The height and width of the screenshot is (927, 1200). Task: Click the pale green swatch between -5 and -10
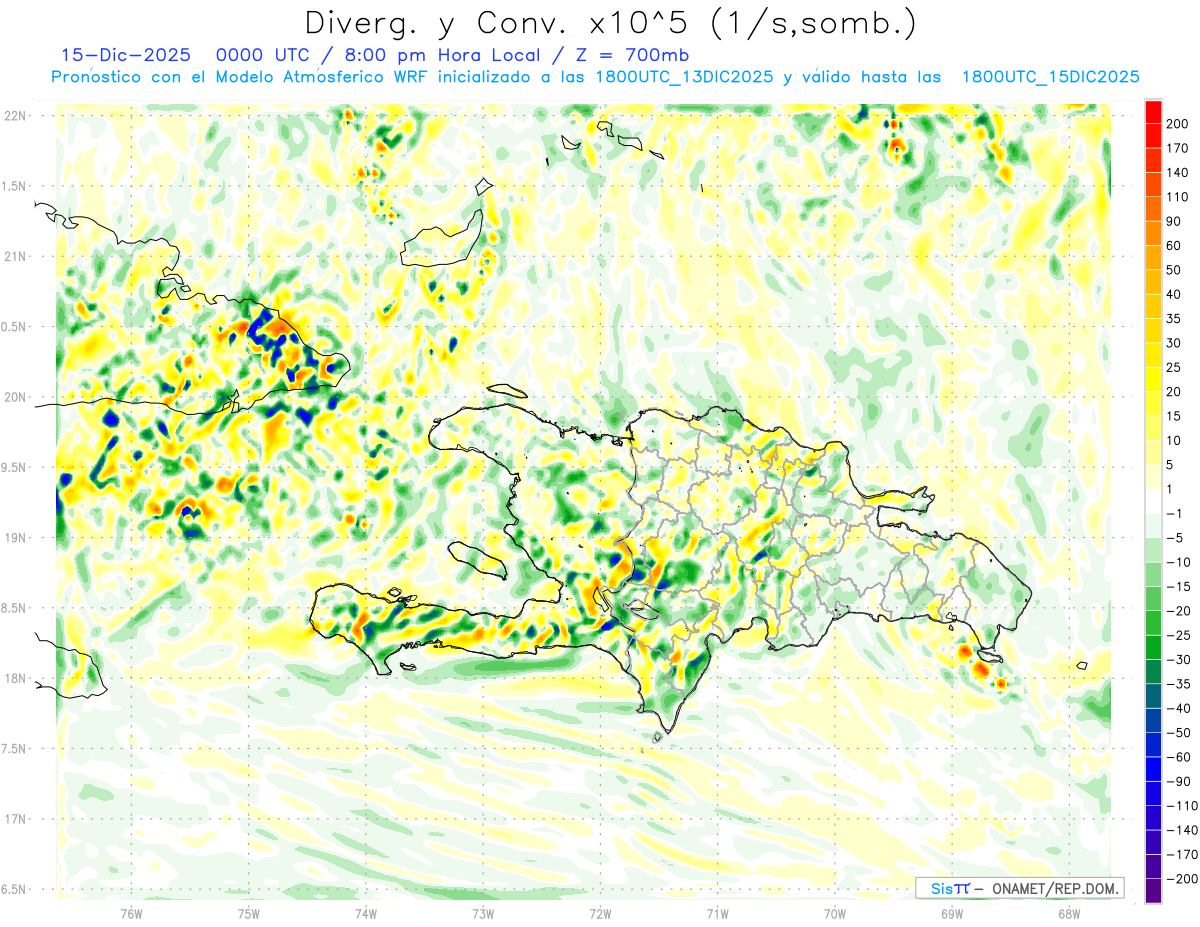pyautogui.click(x=1153, y=550)
